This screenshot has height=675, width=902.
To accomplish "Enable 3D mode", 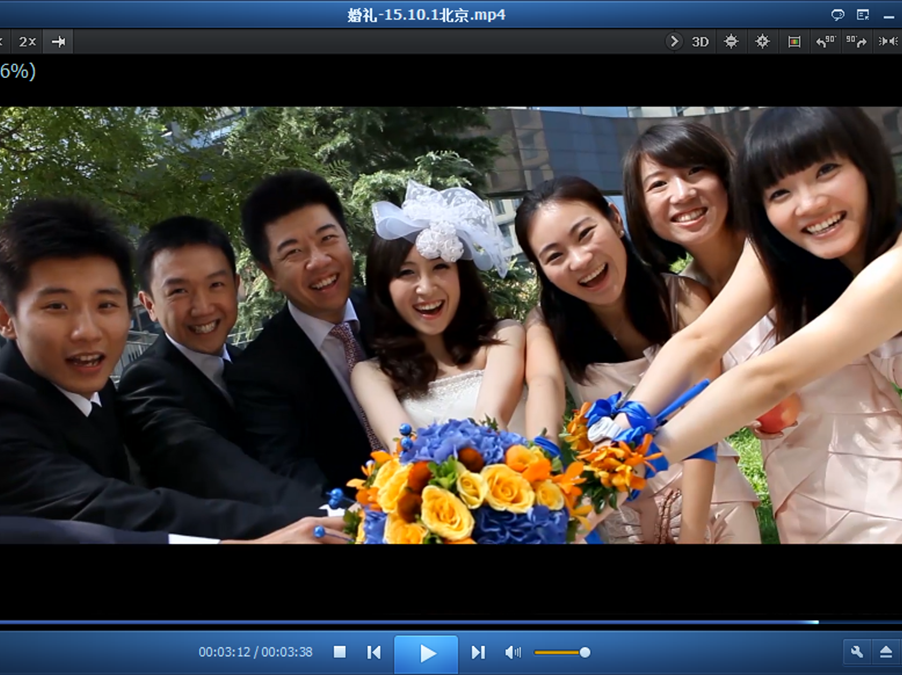I will click(700, 42).
